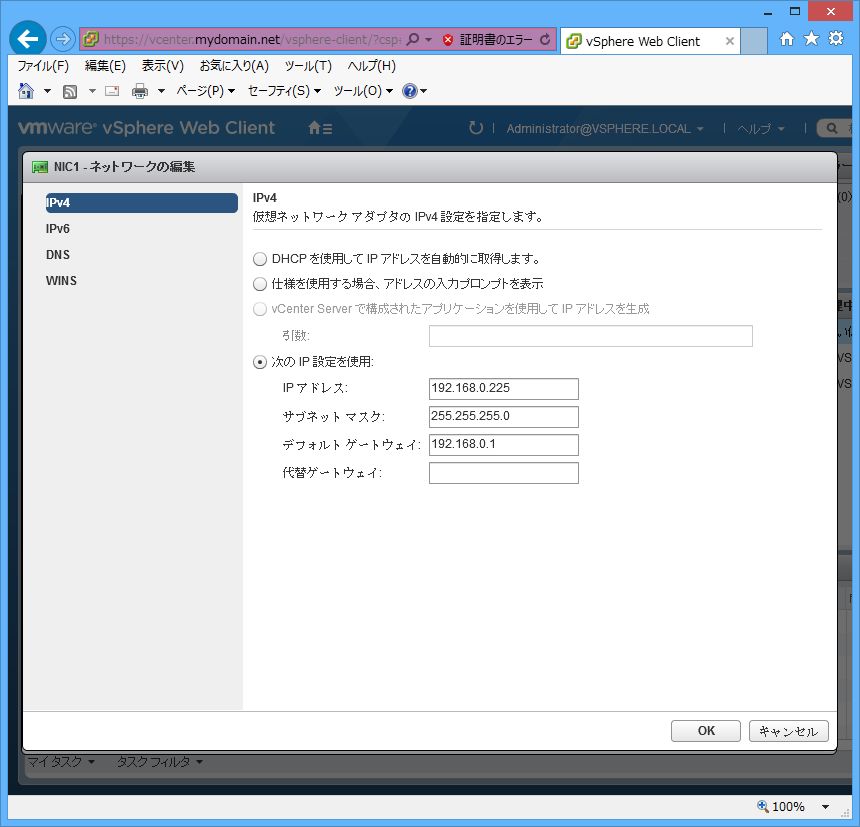
Task: Close the vSphere Web Client tab
Action: point(729,41)
